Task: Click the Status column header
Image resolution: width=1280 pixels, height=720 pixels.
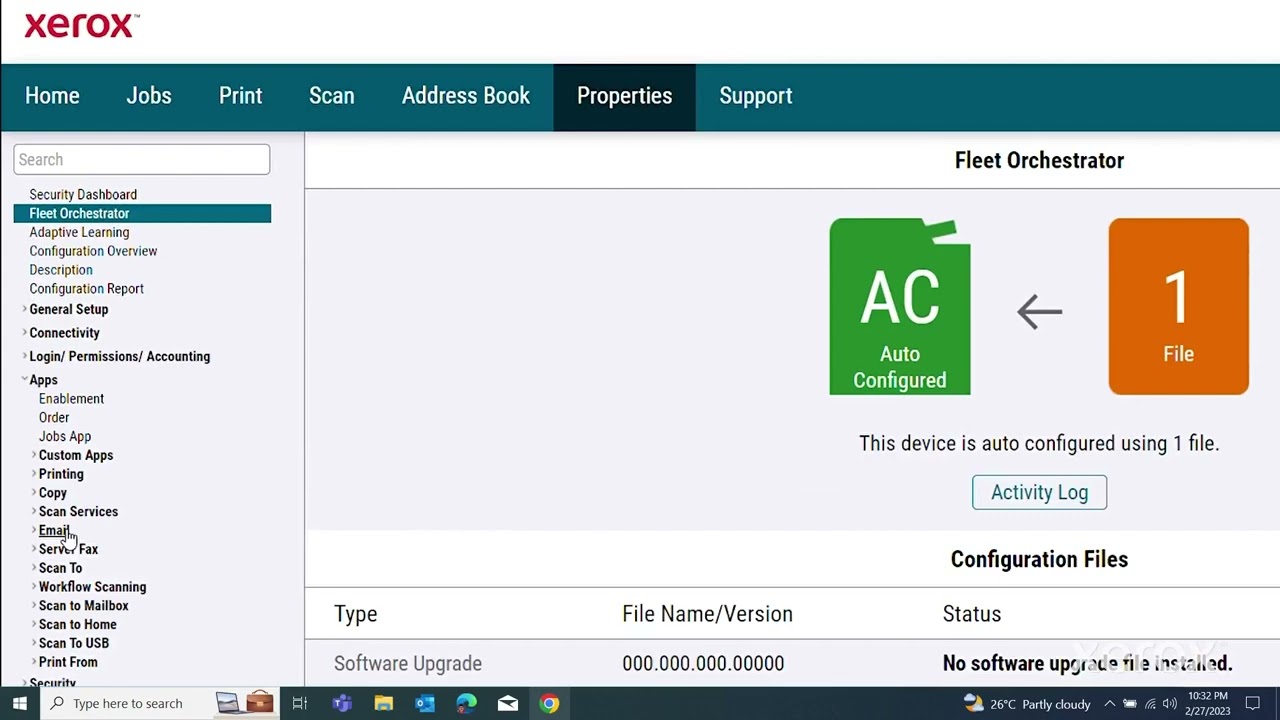Action: (972, 614)
